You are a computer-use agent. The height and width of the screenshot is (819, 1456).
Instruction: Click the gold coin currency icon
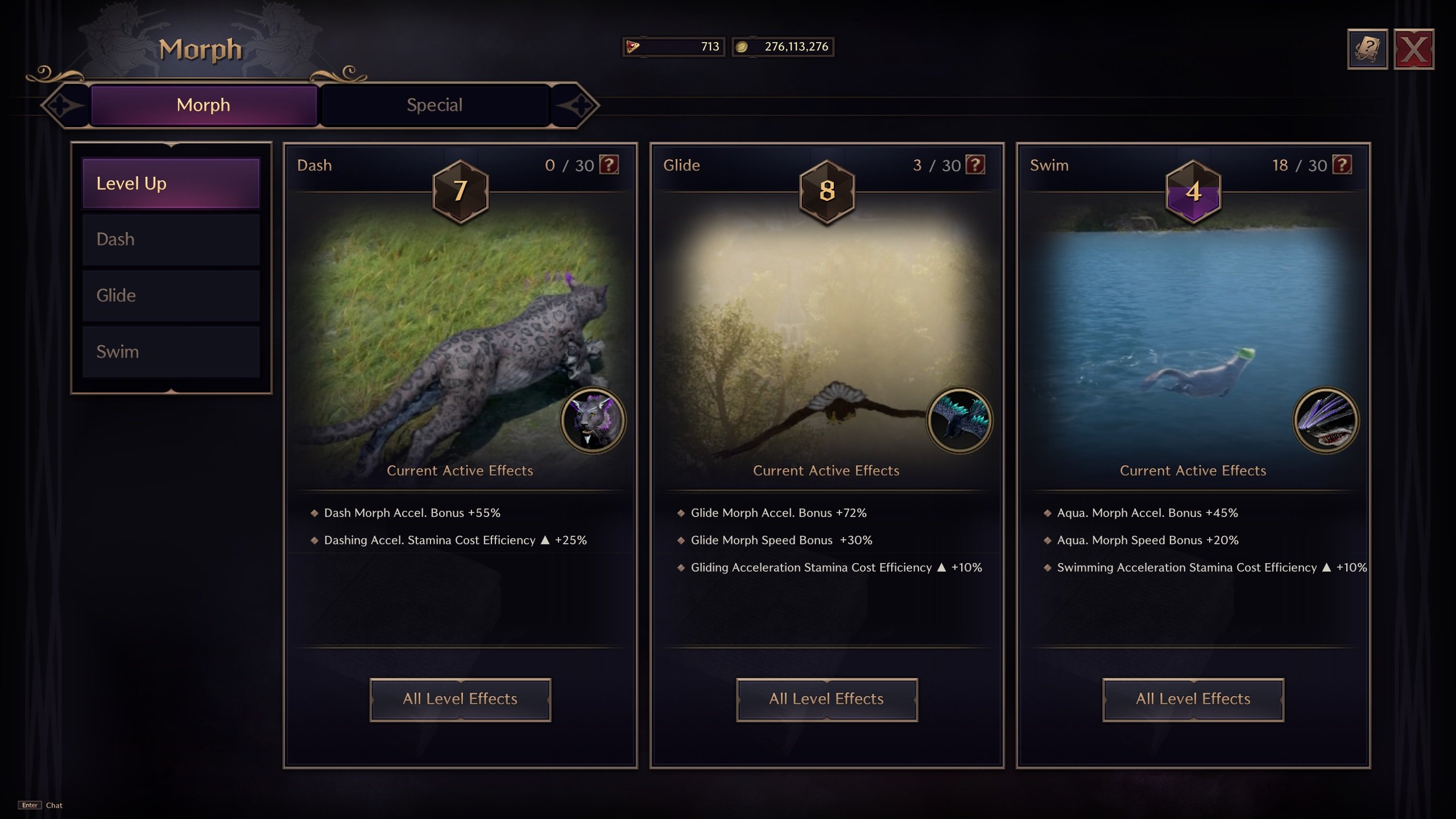pos(742,47)
